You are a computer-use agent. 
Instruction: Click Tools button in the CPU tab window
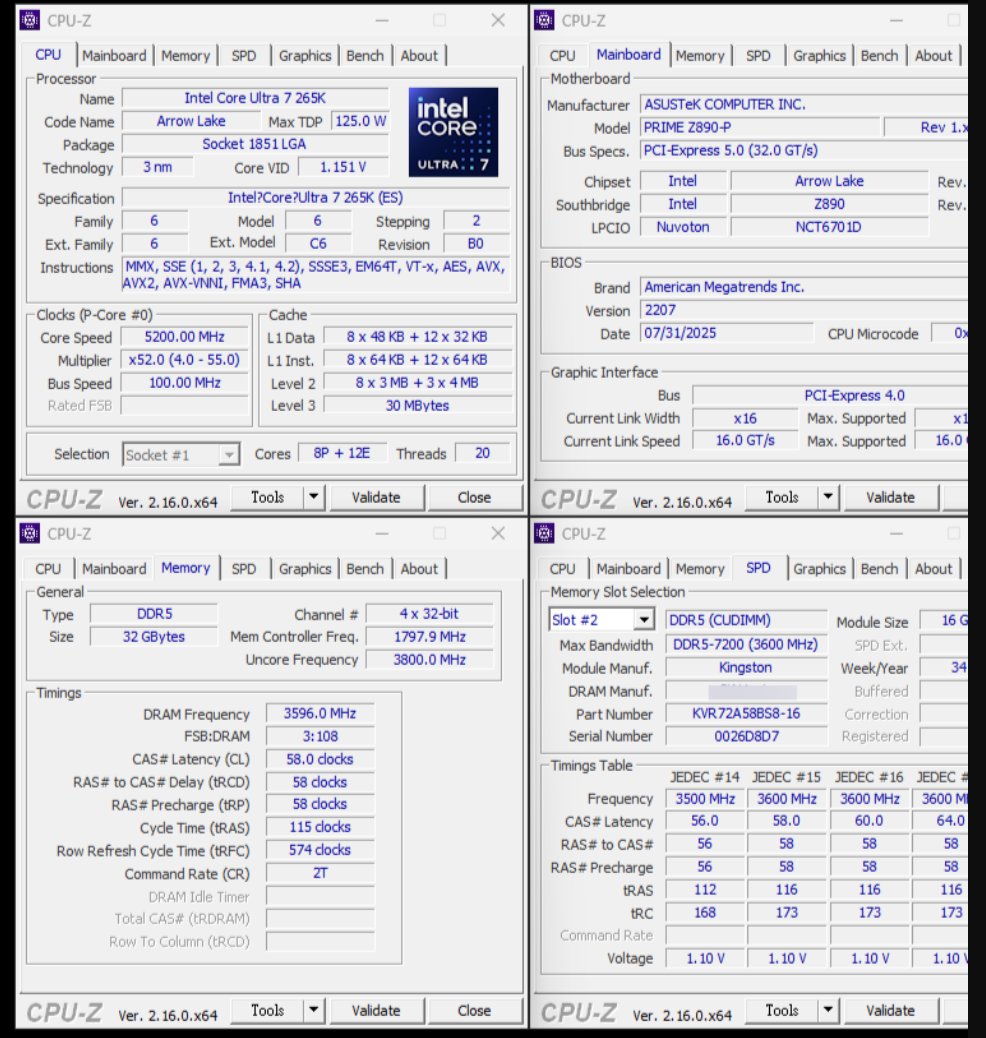point(268,497)
